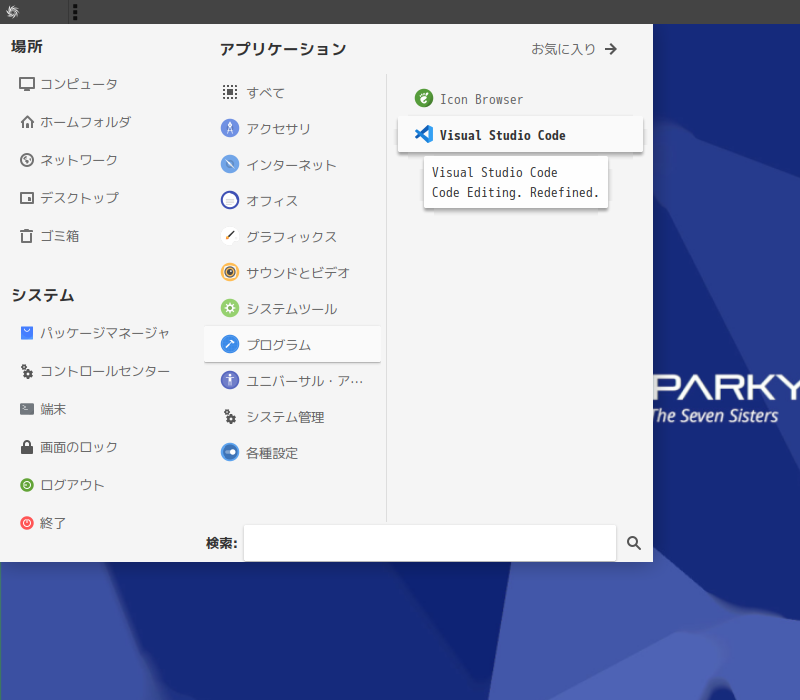
Task: Click the ユニバーサル・ア… category label
Action: pos(305,381)
